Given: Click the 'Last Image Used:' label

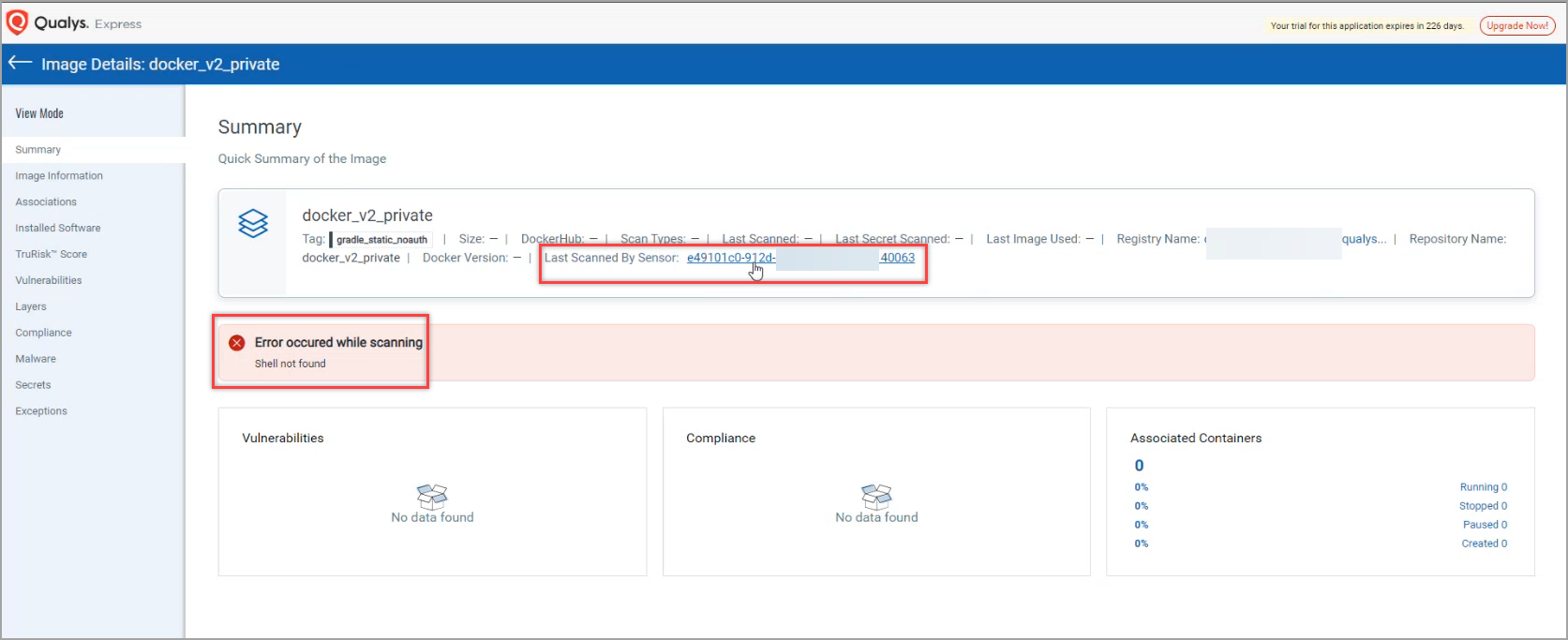Looking at the screenshot, I should click(1033, 239).
